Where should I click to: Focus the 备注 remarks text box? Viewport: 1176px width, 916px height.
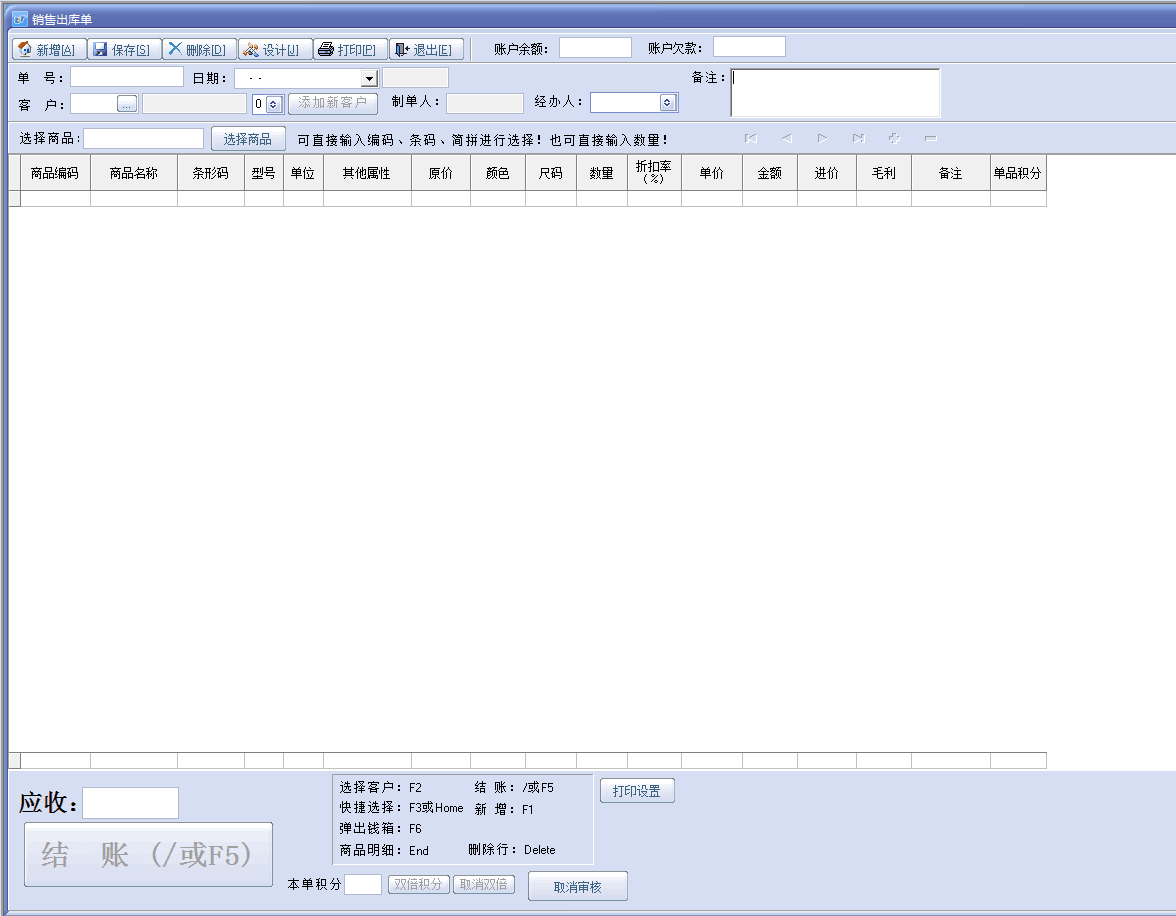(835, 93)
